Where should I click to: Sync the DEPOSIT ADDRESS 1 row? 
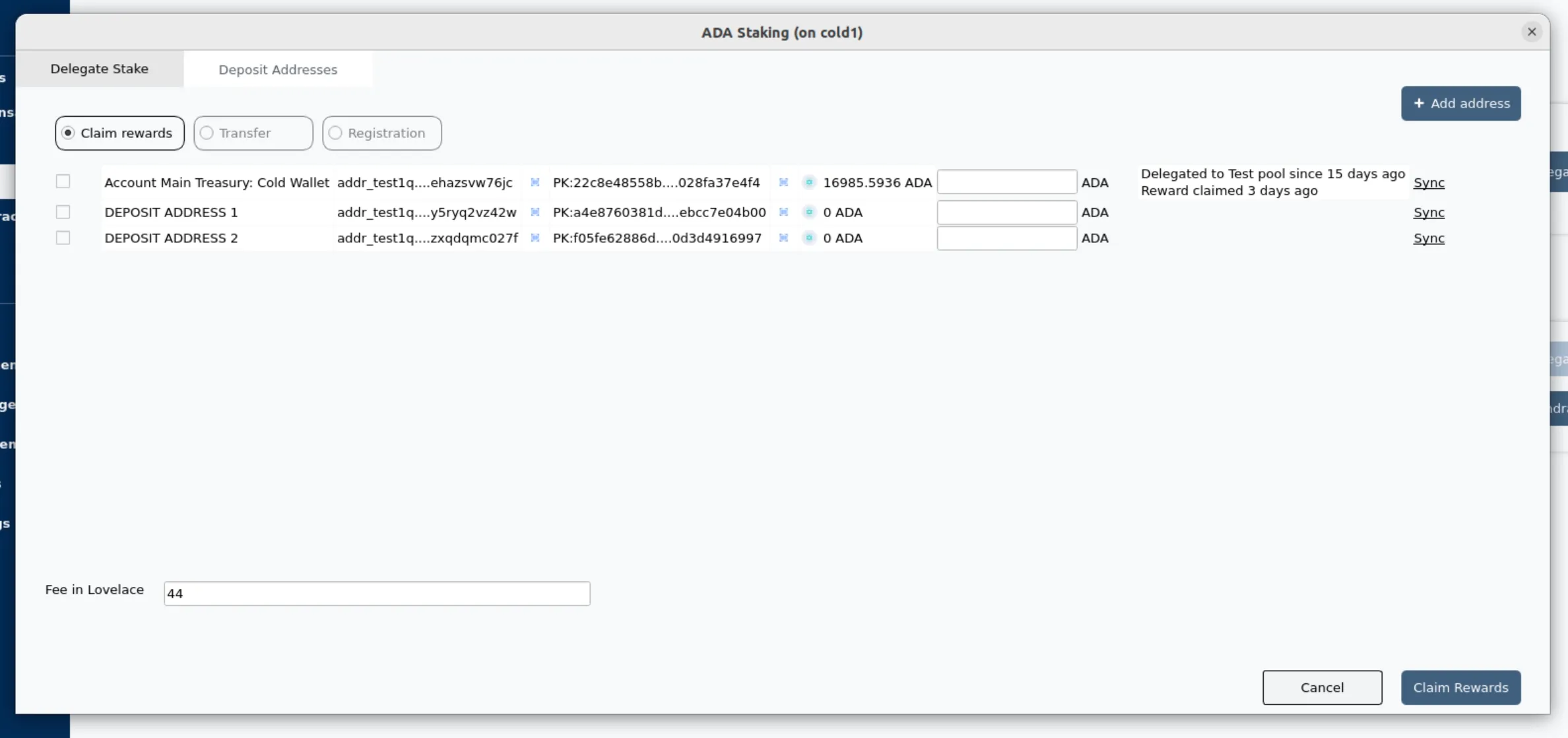tap(1429, 212)
